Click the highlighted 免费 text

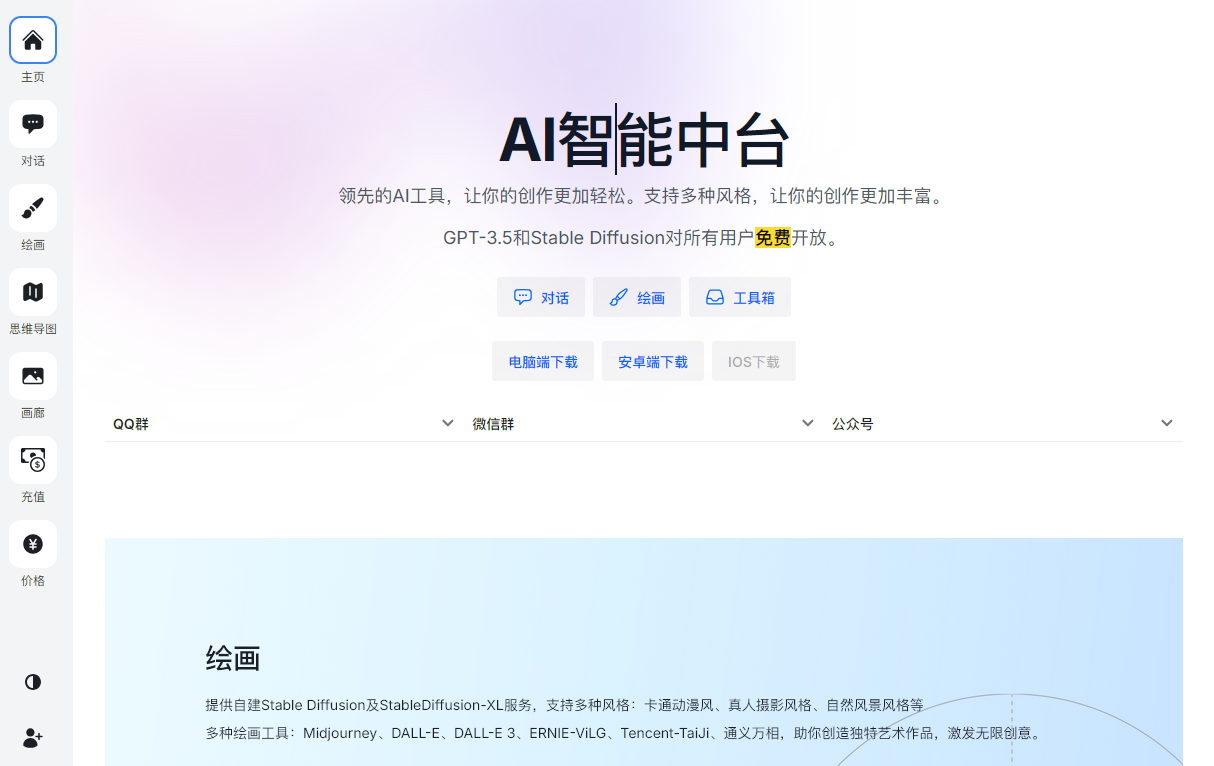773,238
